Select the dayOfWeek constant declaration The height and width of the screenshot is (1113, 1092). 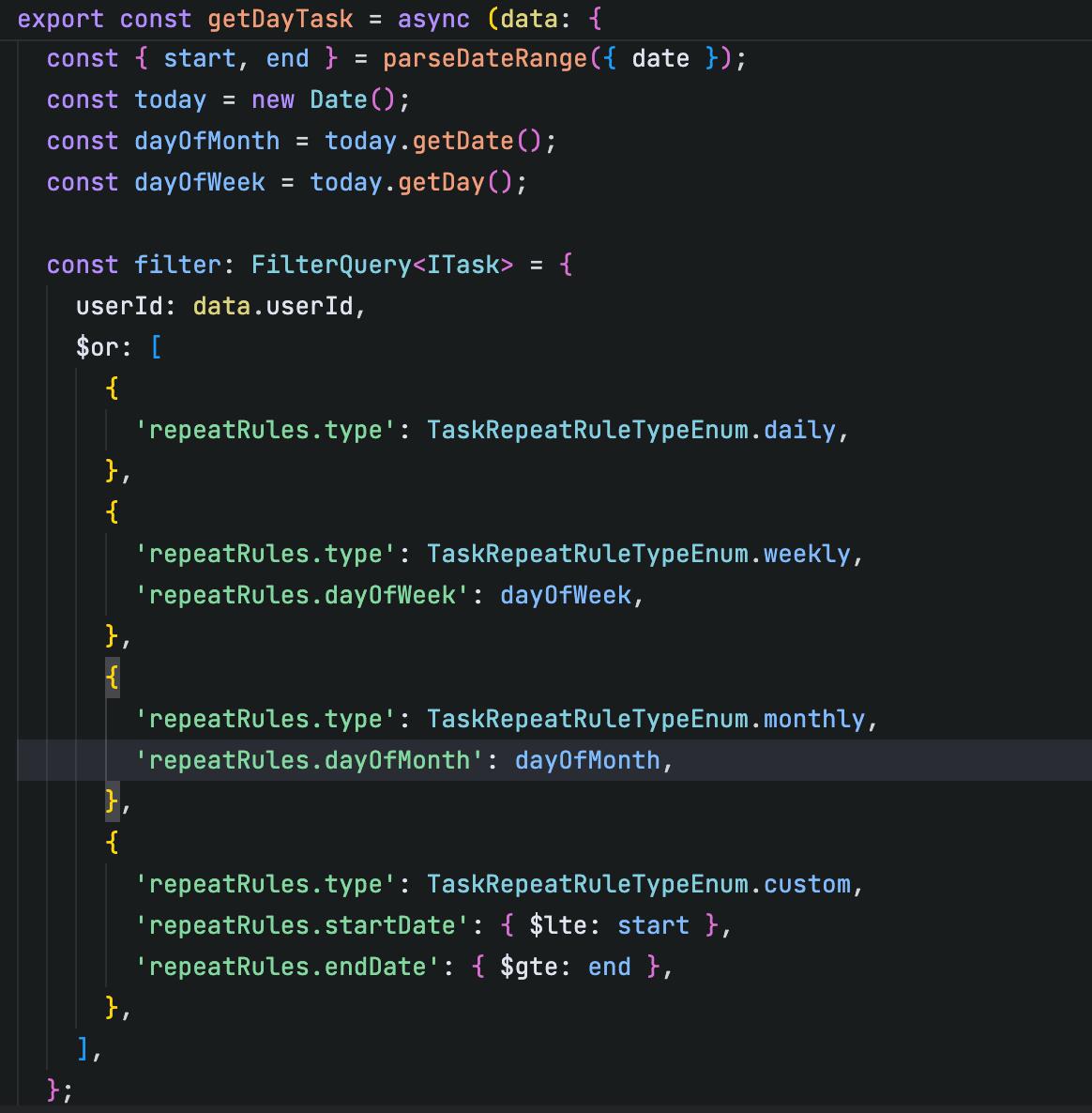click(x=200, y=181)
